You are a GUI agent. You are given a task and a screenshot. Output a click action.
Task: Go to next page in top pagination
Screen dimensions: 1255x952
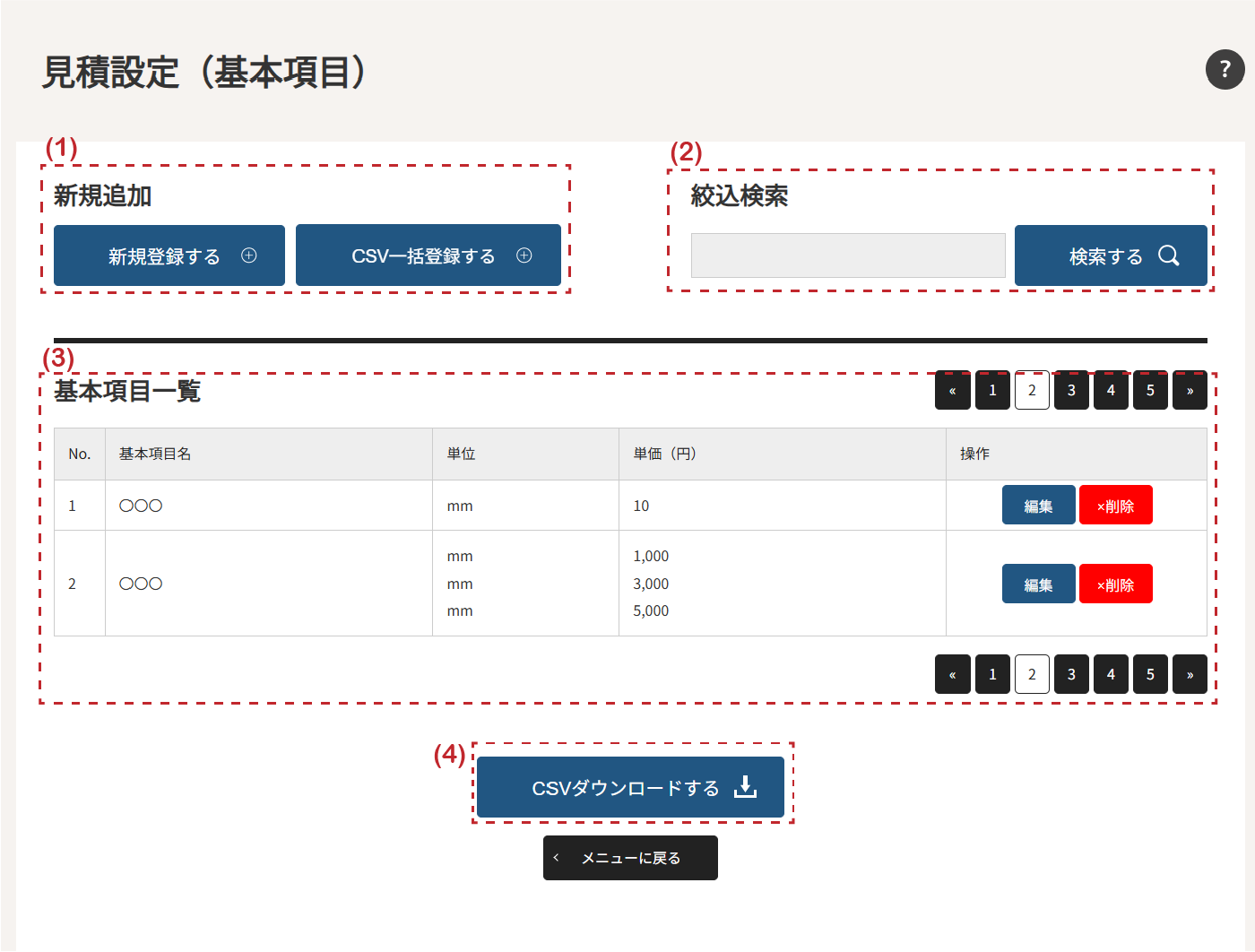tap(1190, 391)
